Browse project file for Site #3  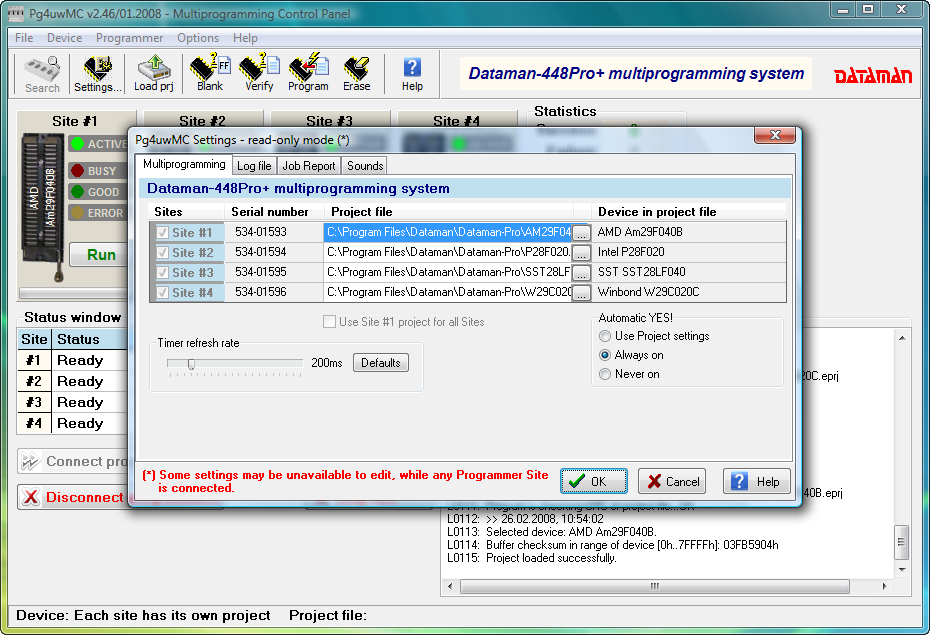[582, 273]
